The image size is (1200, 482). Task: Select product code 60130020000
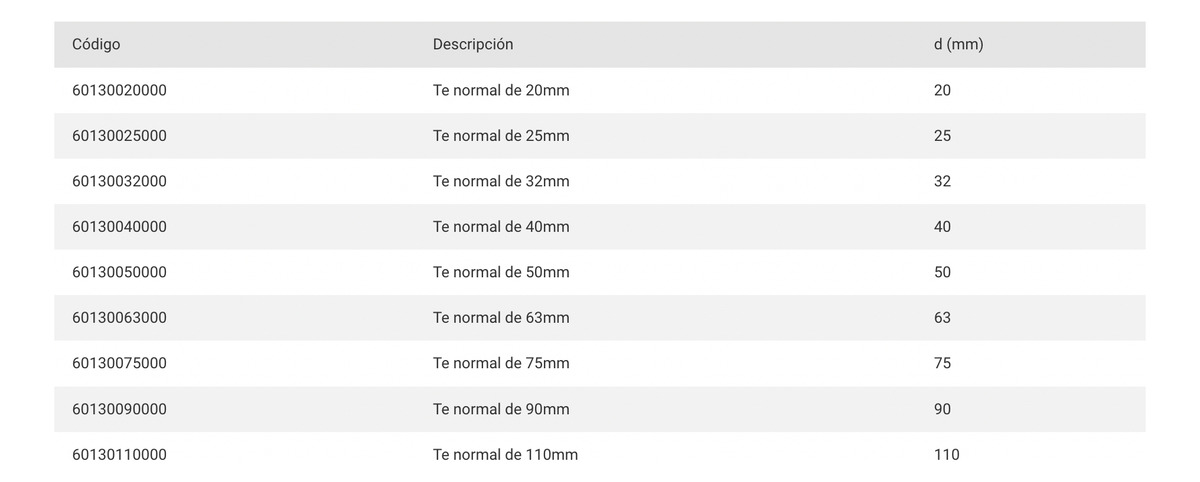point(119,90)
